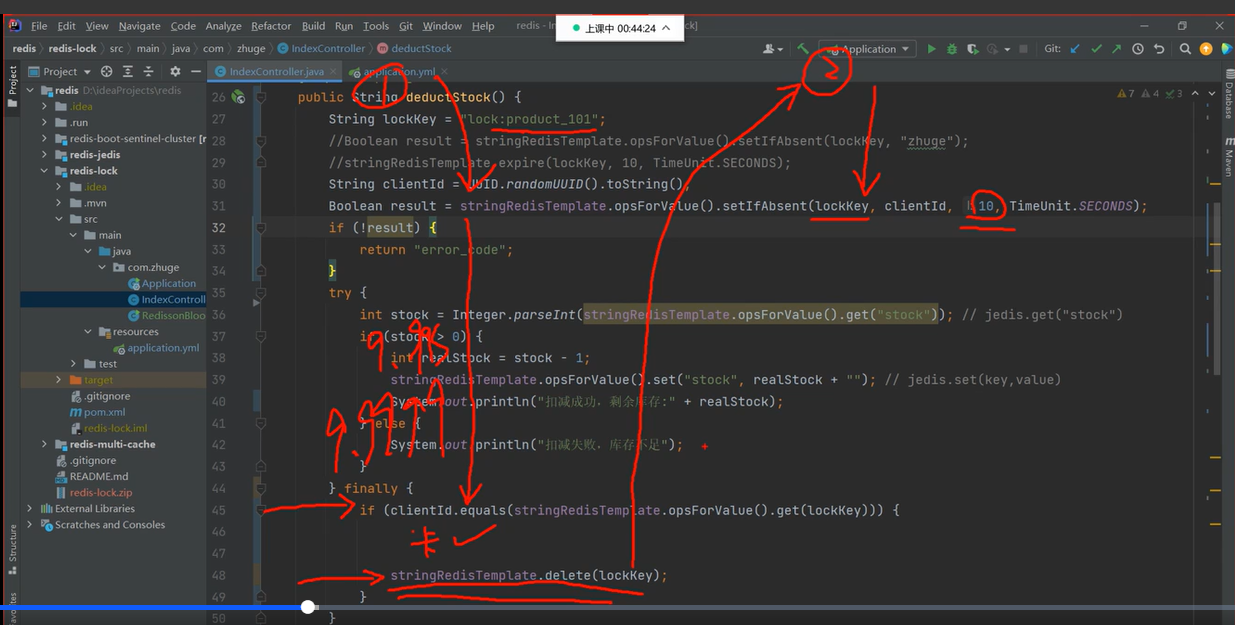The image size is (1235, 625).
Task: Click the orange IDE update icon
Action: pos(1206,49)
